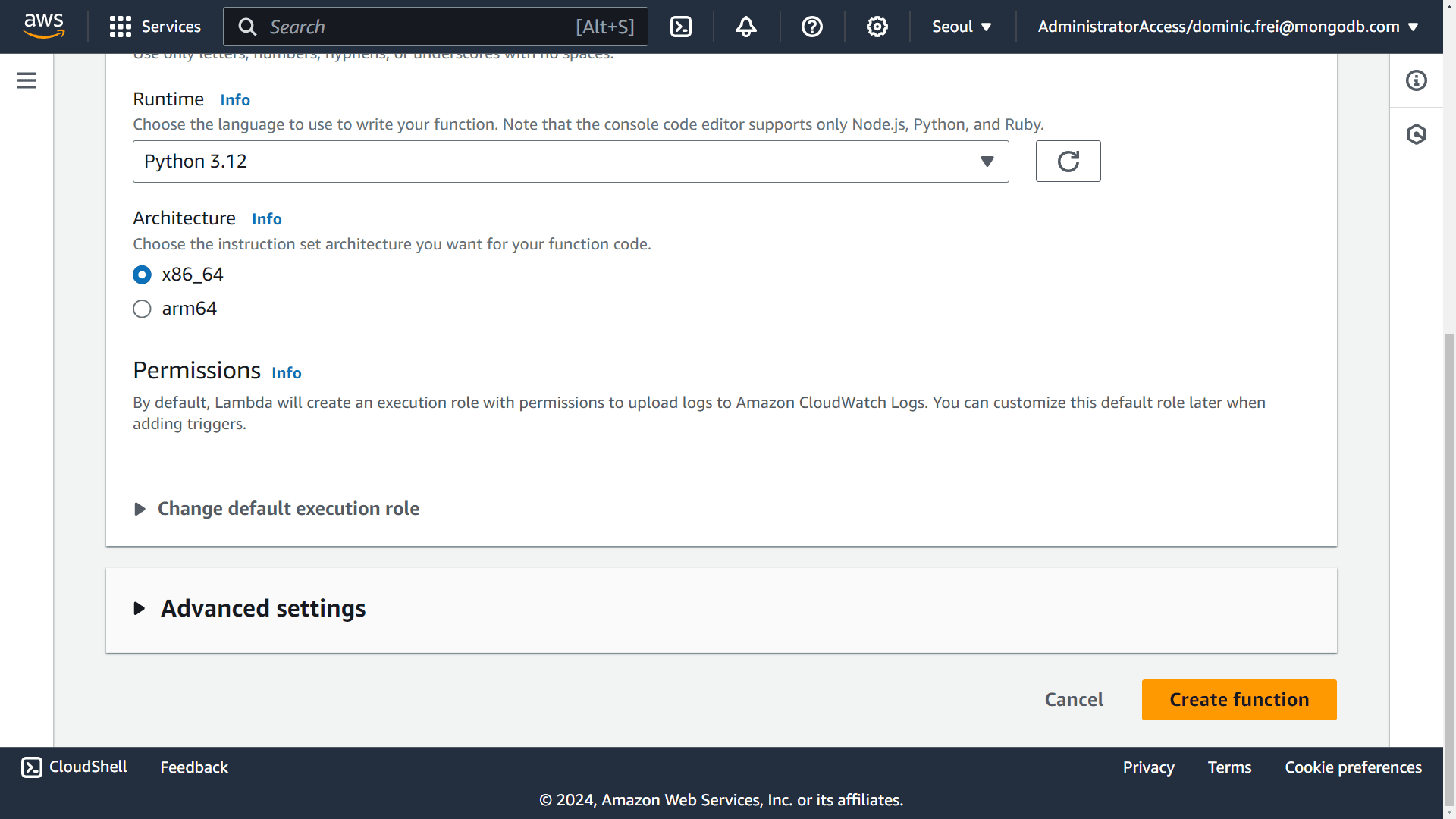Click the Create function button
The width and height of the screenshot is (1456, 819).
point(1239,699)
